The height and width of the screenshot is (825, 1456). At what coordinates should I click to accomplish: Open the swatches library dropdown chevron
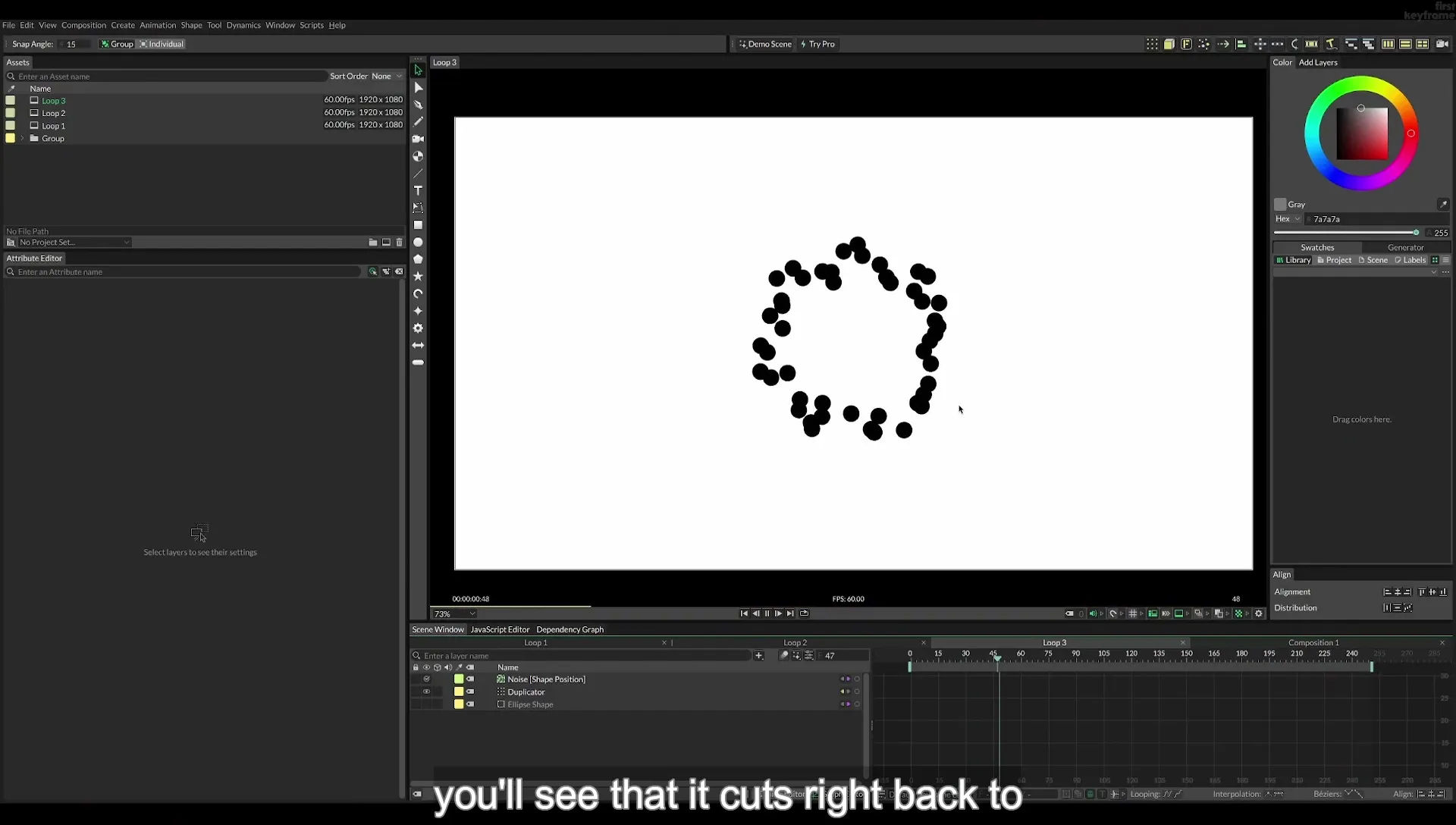1433,272
